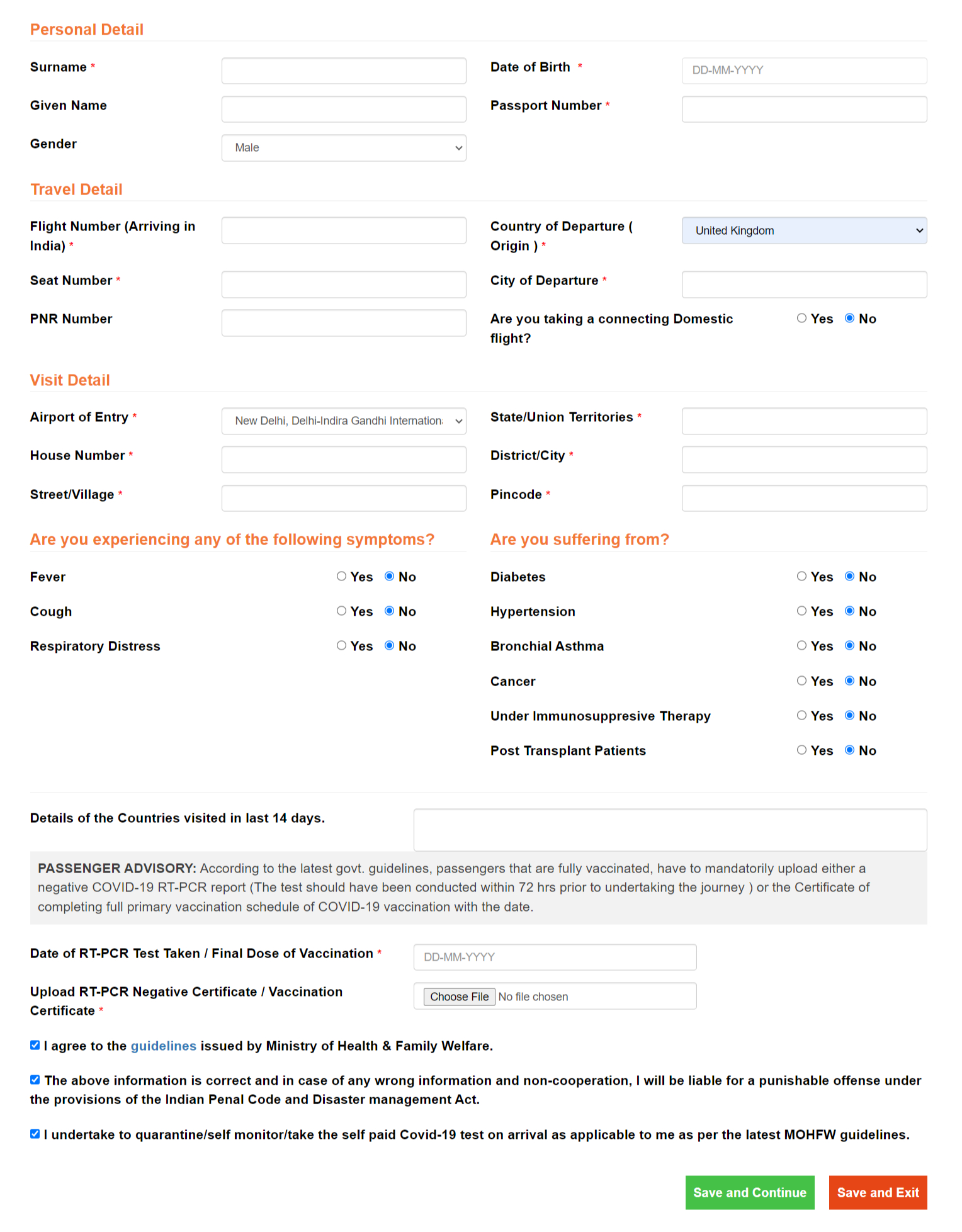Select No for Bronchial Asthma

(x=849, y=646)
